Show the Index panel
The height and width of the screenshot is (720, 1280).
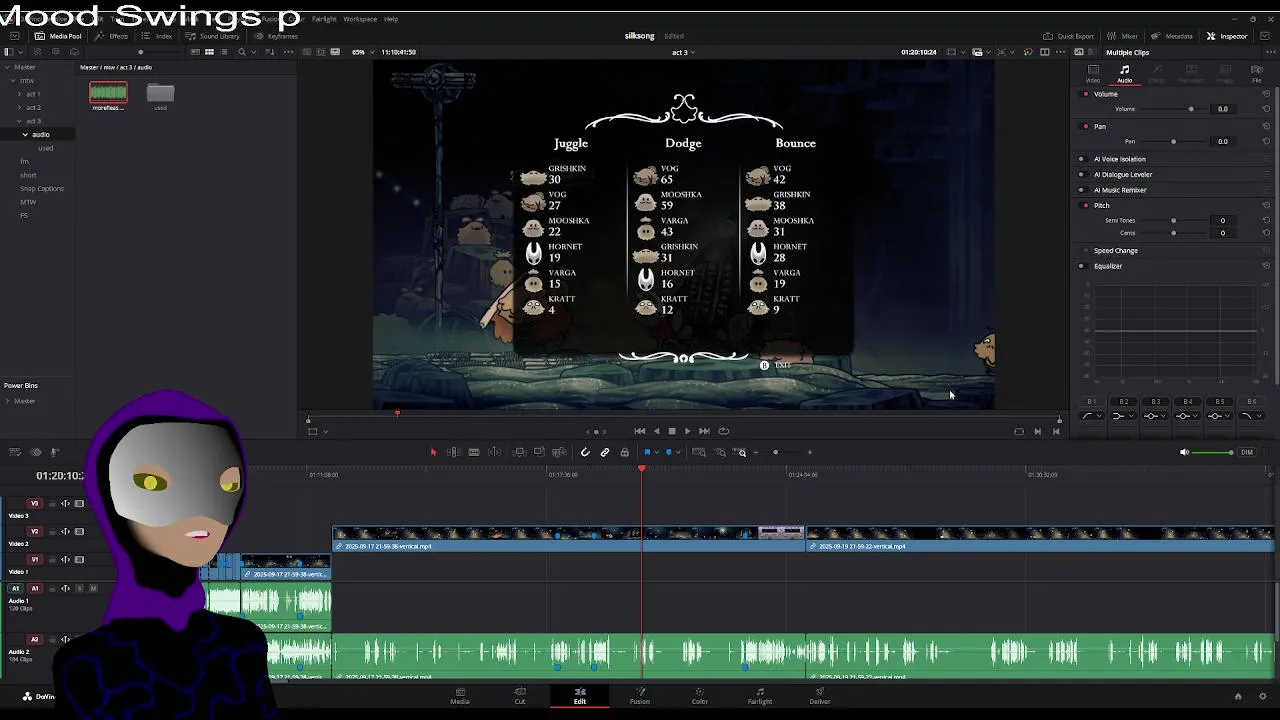pyautogui.click(x=158, y=36)
